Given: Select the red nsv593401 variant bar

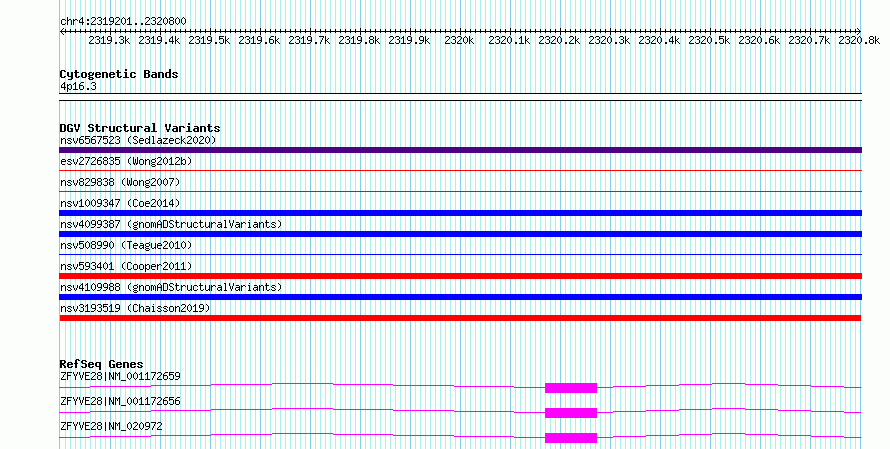Looking at the screenshot, I should tap(460, 276).
